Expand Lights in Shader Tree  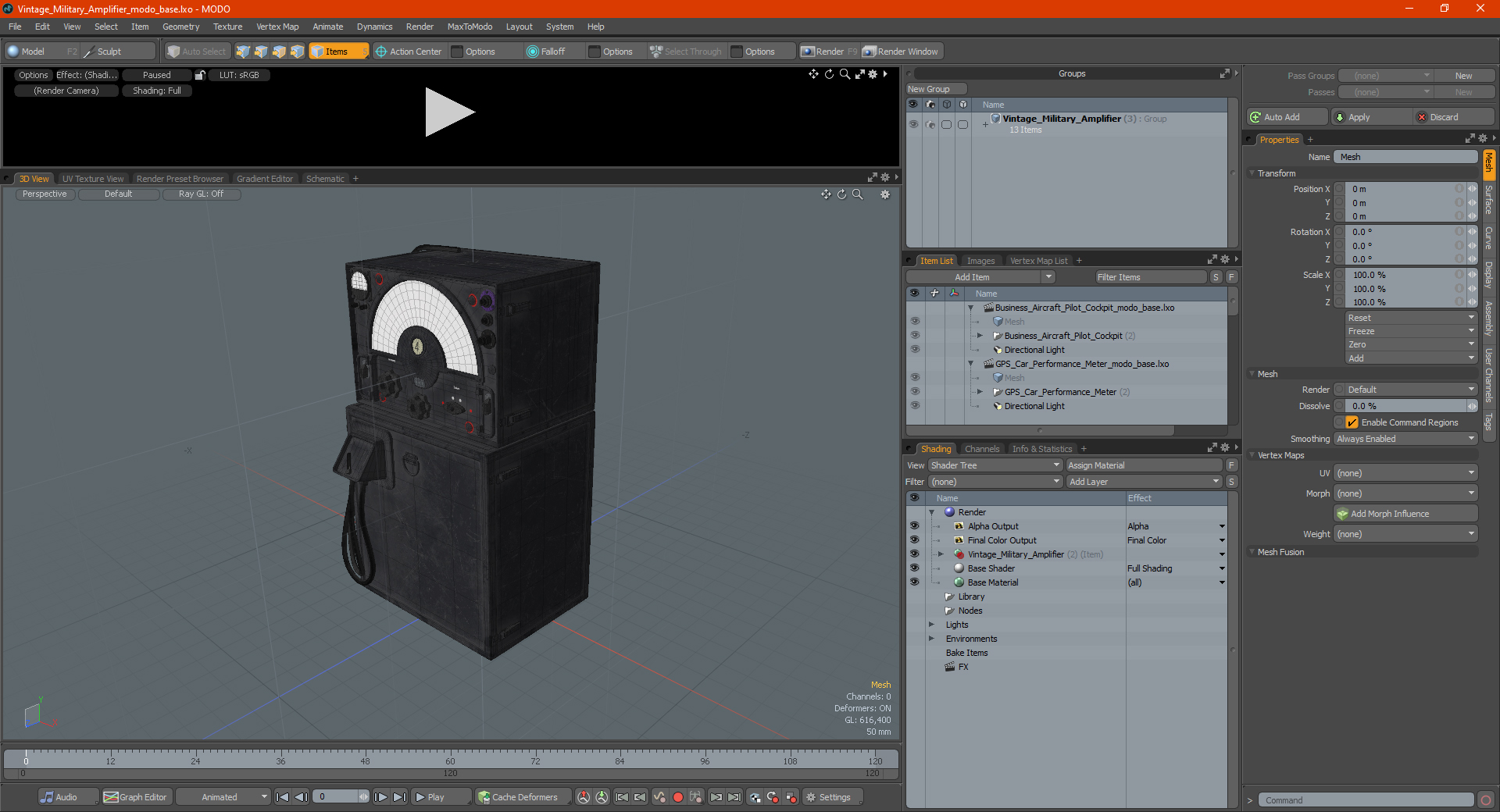[x=931, y=625]
